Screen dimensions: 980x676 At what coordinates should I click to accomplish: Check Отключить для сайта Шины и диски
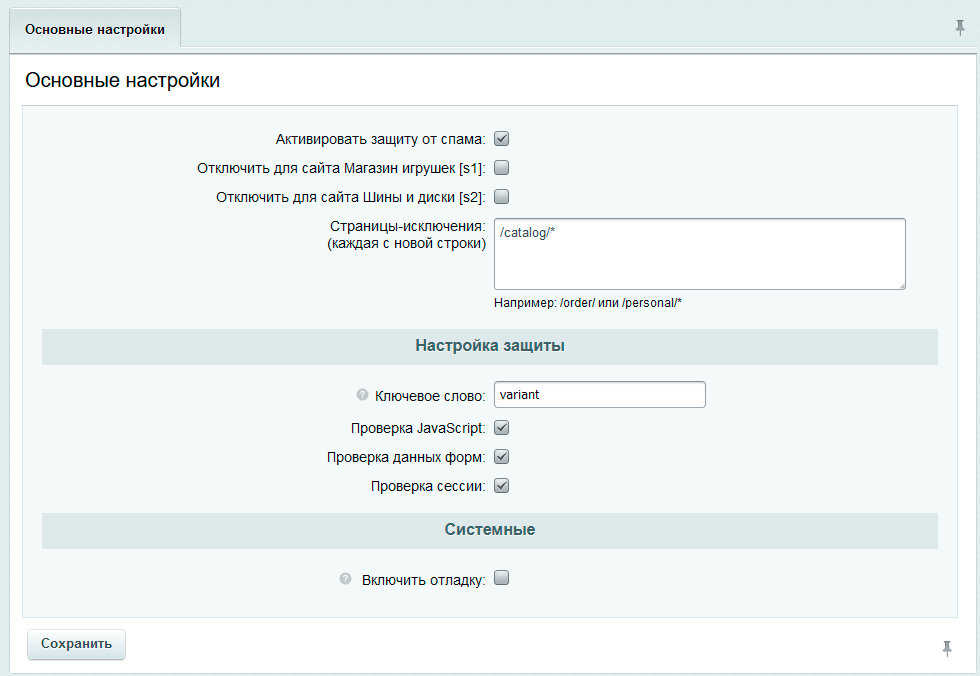pyautogui.click(x=501, y=196)
